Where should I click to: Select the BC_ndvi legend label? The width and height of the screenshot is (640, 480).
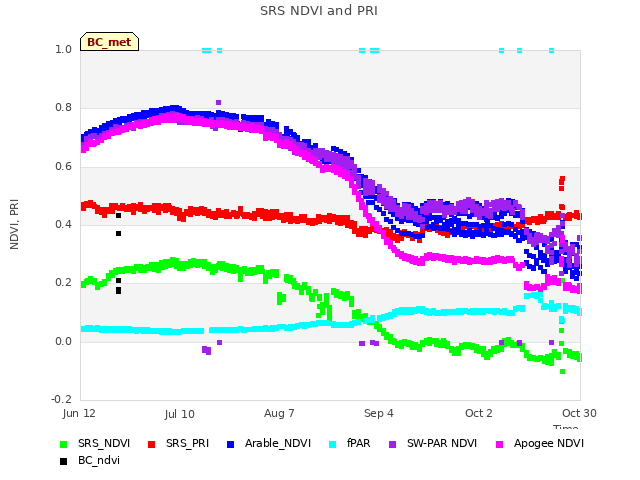click(x=99, y=460)
